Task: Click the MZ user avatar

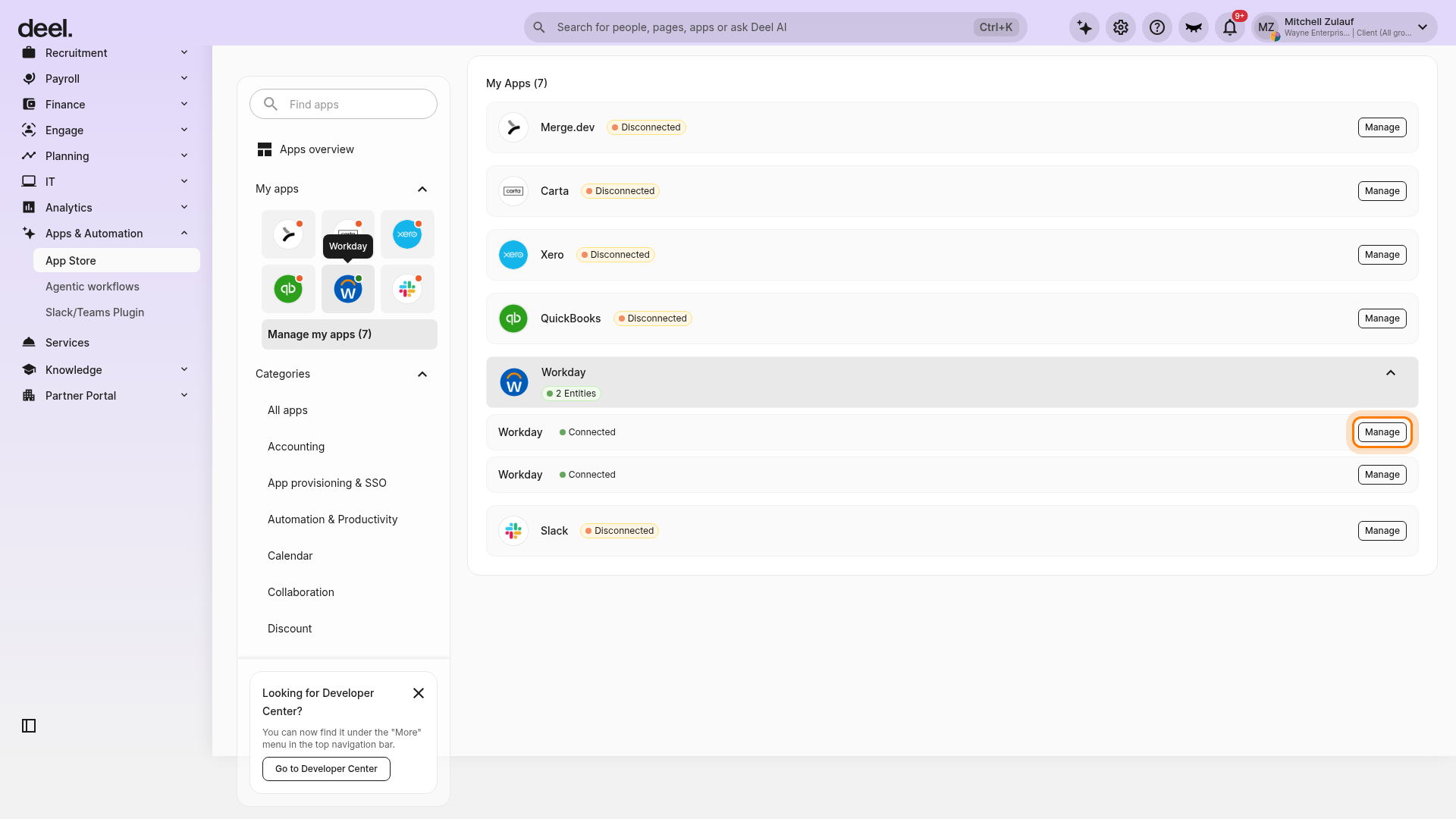Action: point(1266,27)
